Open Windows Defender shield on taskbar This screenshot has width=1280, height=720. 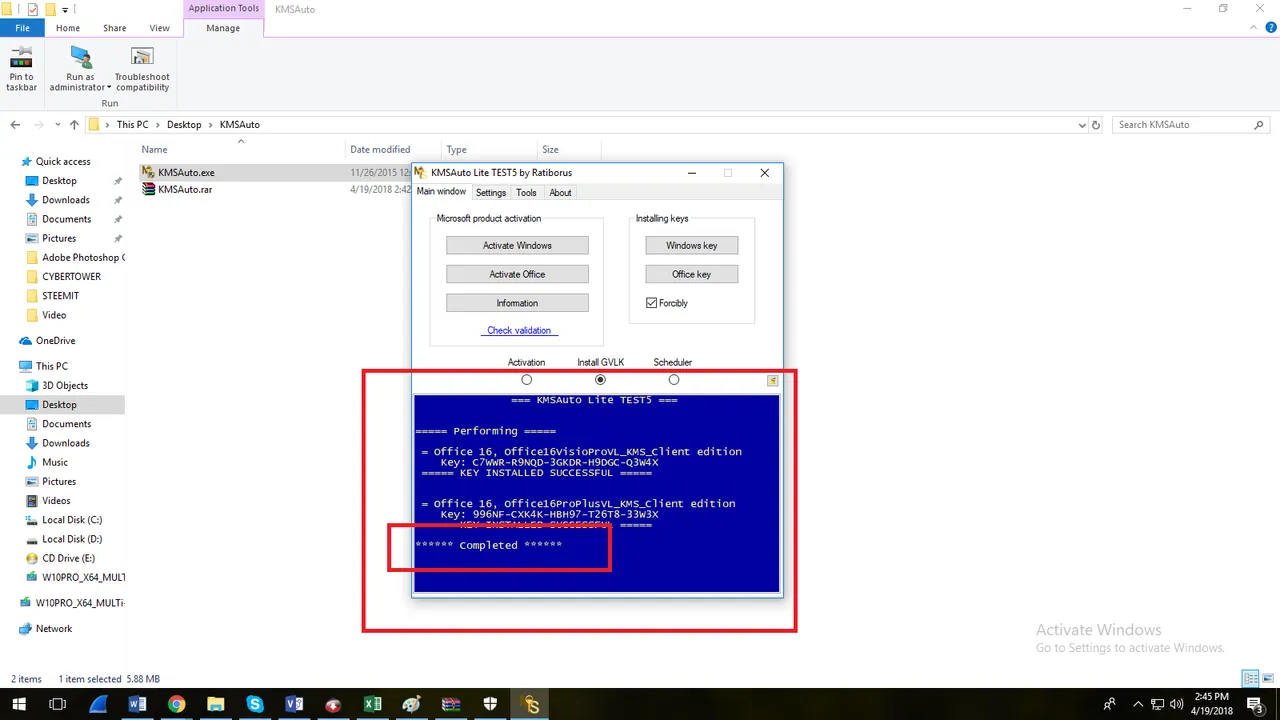tap(490, 704)
